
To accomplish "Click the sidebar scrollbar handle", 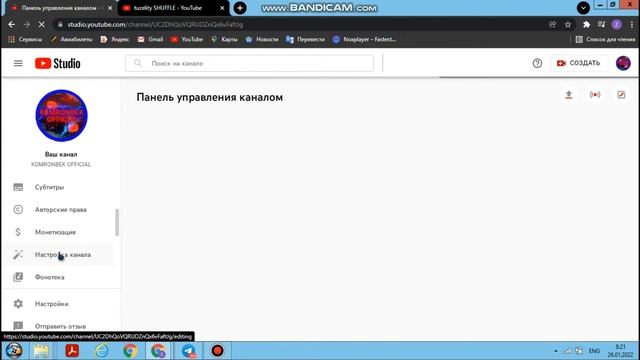I will (117, 222).
